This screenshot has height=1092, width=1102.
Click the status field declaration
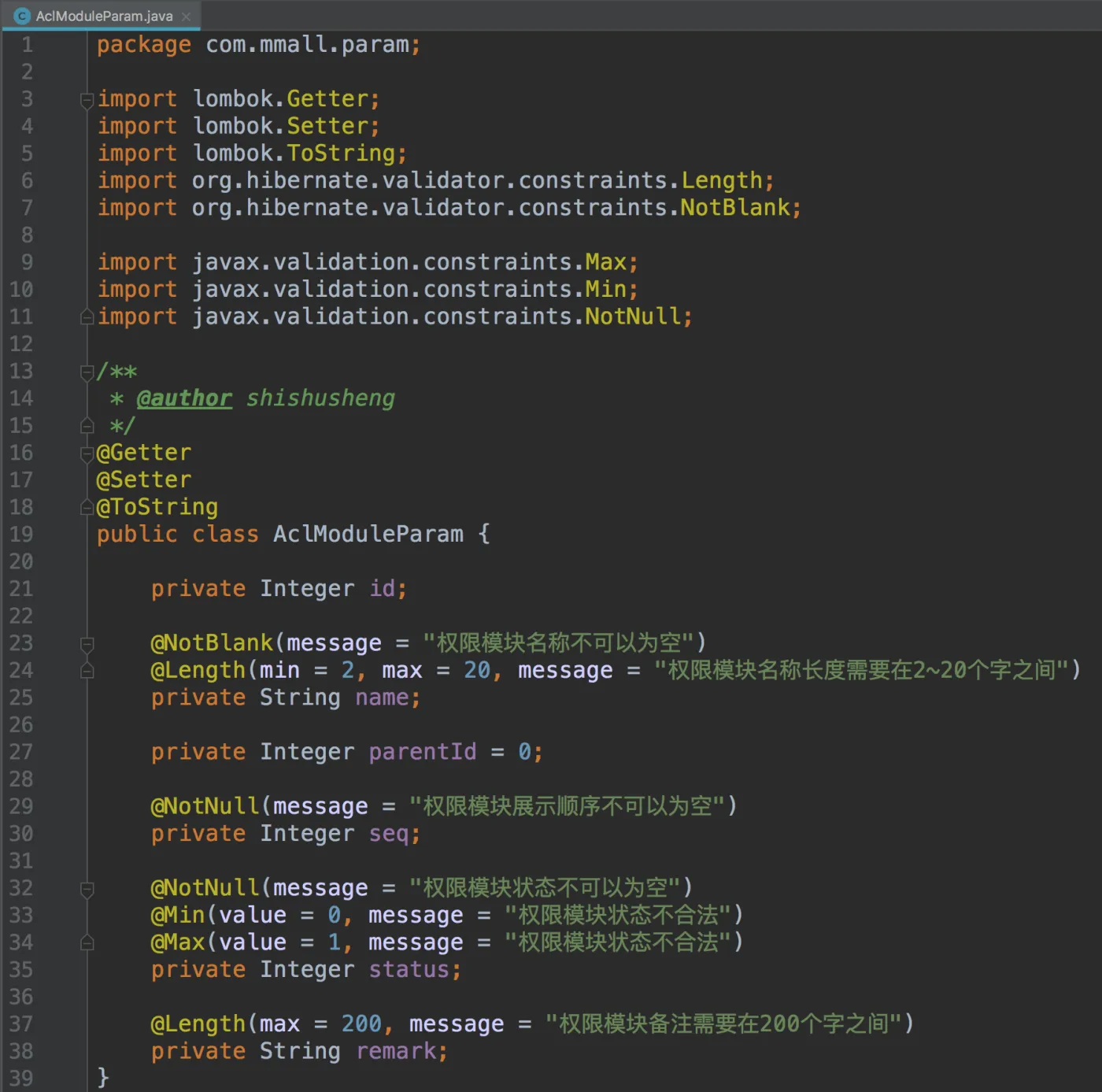[x=306, y=970]
